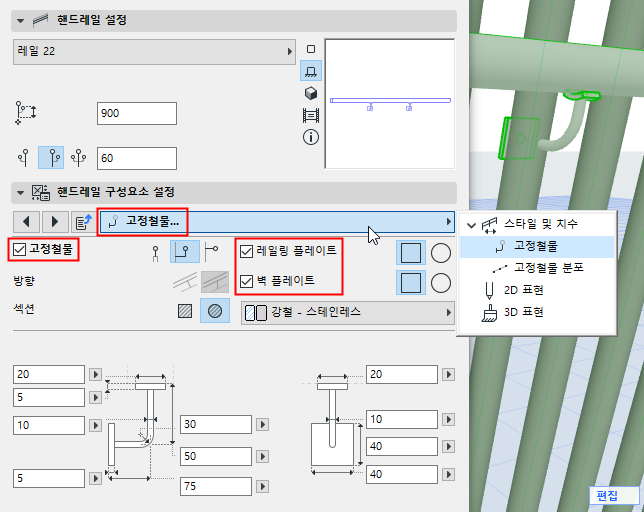Screen dimensions: 644x512
Task: Choose the both-sides handrail position icon
Action: [x=78, y=158]
